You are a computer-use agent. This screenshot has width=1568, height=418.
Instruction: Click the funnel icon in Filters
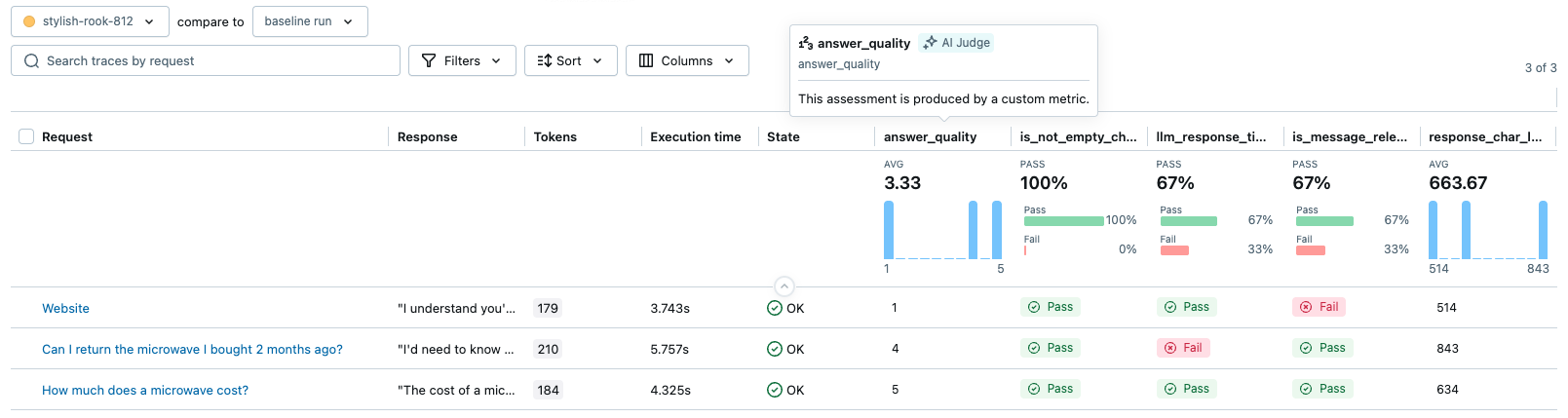(x=429, y=60)
